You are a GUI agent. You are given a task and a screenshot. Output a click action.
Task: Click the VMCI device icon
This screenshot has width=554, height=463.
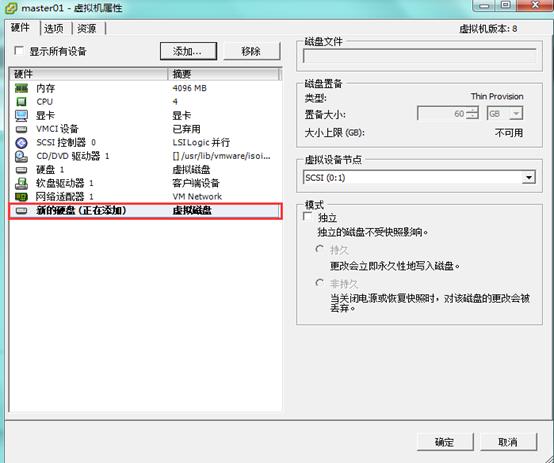(21, 129)
